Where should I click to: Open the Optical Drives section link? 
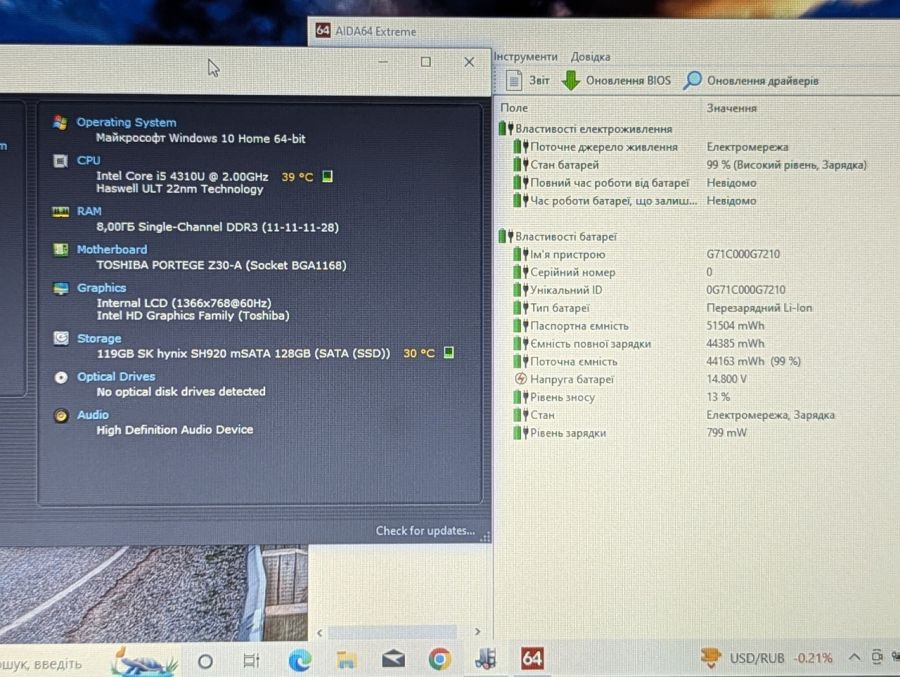coord(116,377)
